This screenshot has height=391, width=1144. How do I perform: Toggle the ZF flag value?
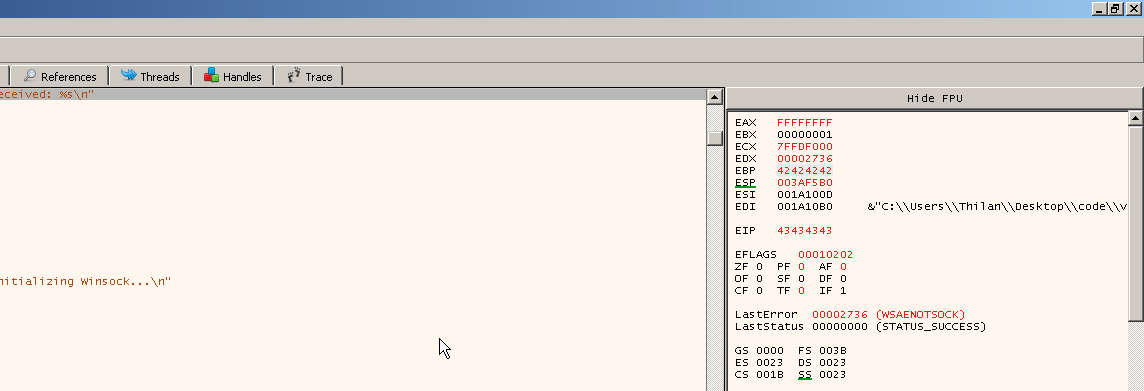pos(760,266)
